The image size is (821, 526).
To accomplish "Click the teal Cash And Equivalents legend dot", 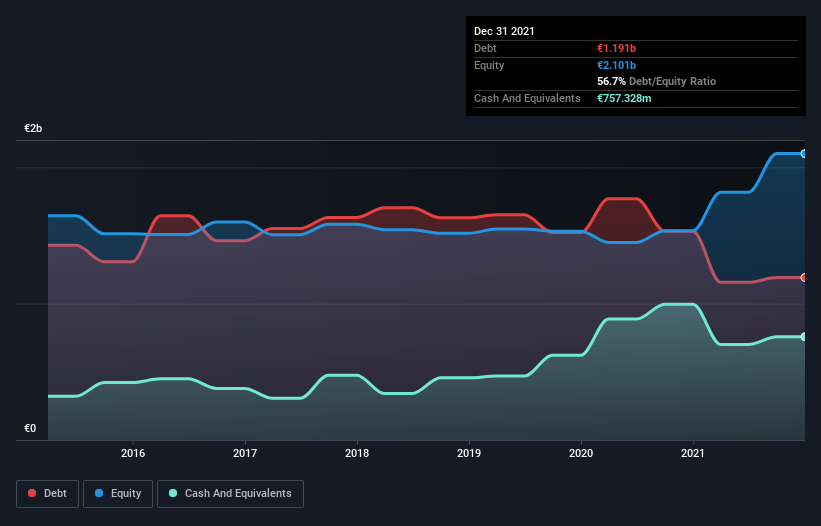I will [173, 493].
